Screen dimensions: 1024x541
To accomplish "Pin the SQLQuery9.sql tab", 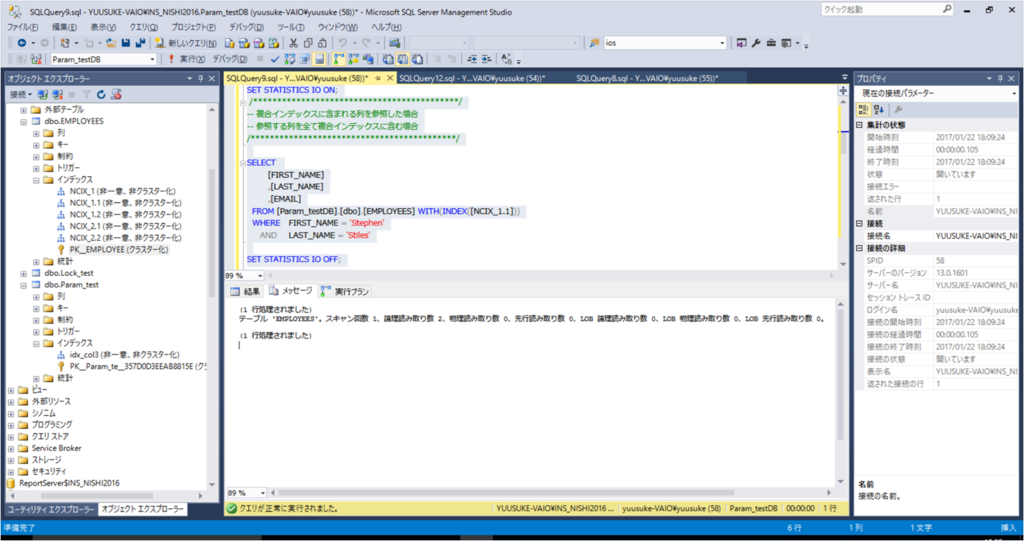I will click(x=378, y=78).
